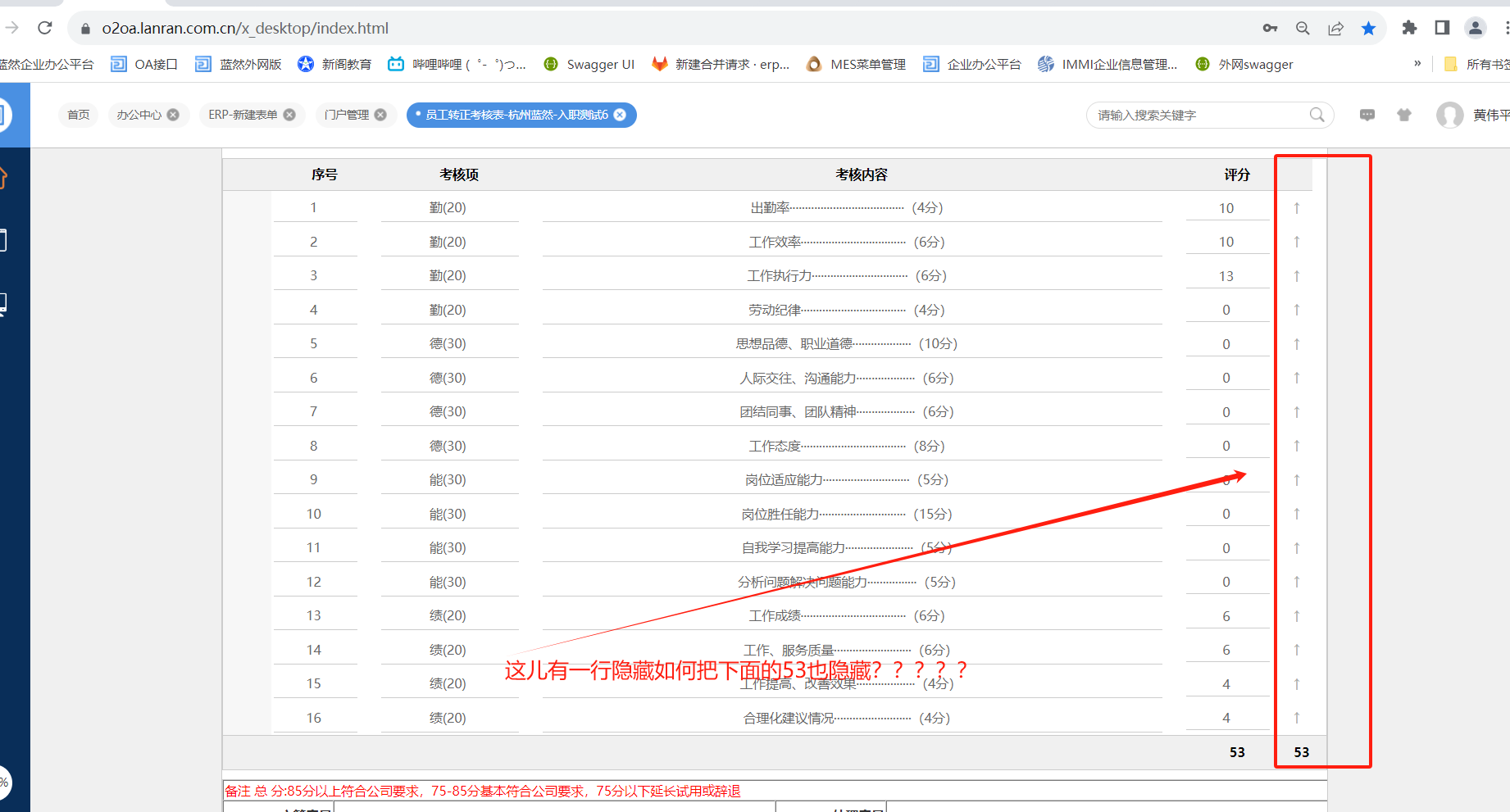This screenshot has height=812, width=1510.
Task: Click the up arrow for row 1
Action: click(1296, 208)
